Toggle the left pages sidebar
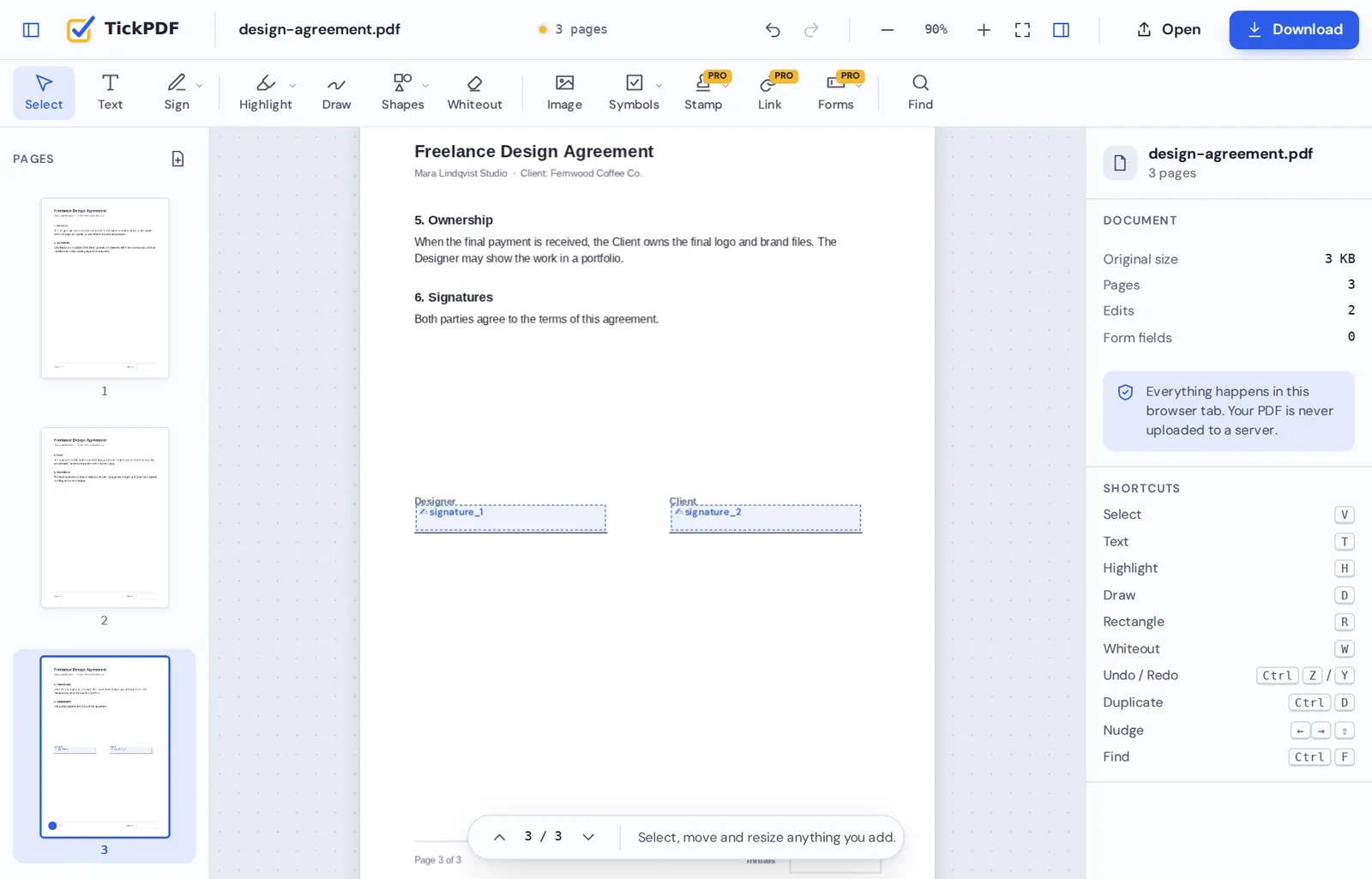This screenshot has width=1372, height=879. 31,30
